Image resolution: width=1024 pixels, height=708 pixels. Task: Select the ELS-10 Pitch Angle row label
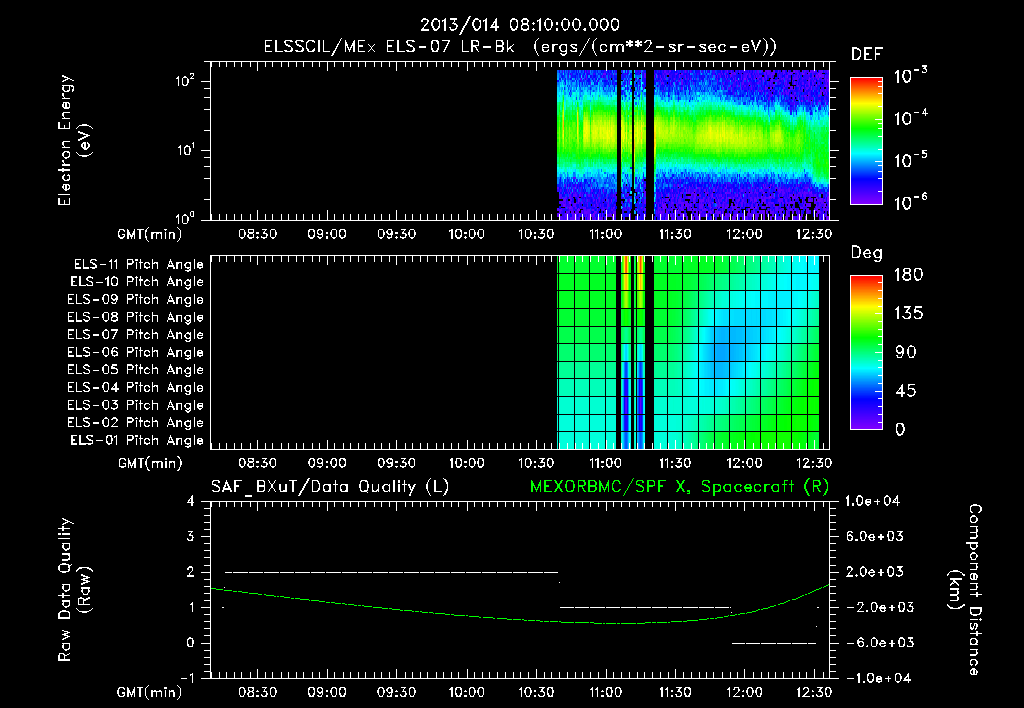[137, 282]
